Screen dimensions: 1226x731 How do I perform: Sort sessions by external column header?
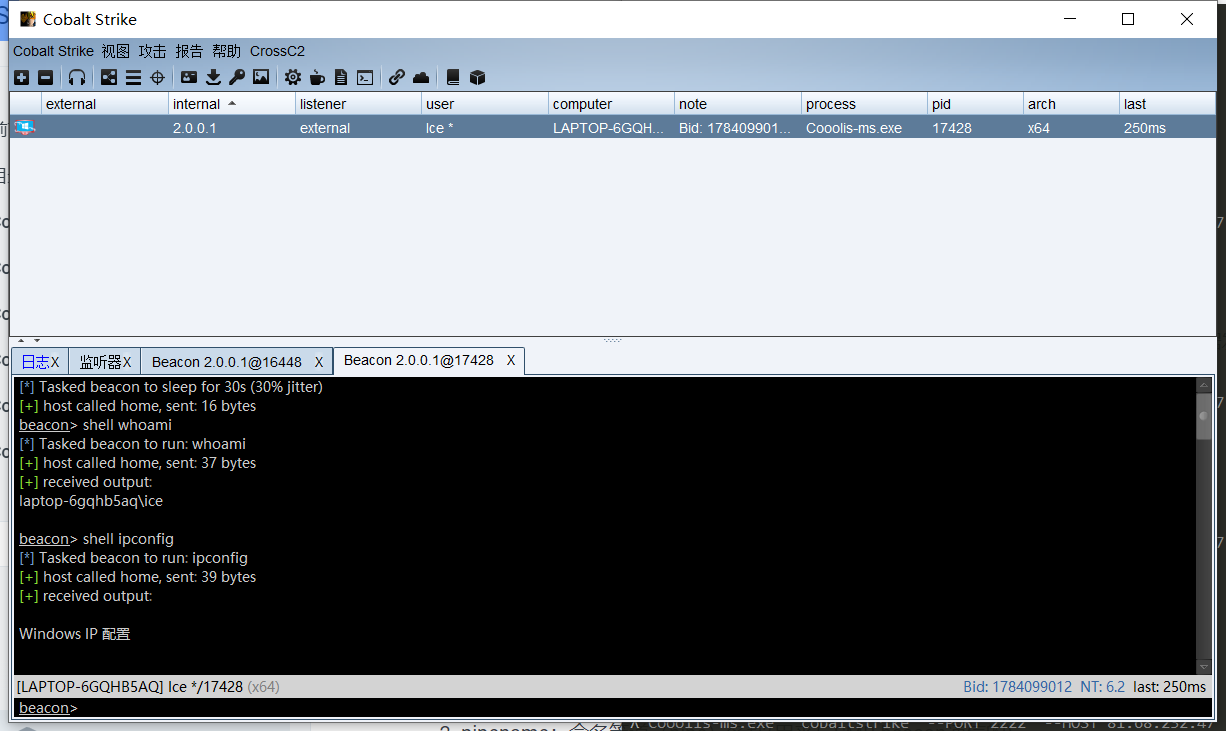(x=105, y=104)
